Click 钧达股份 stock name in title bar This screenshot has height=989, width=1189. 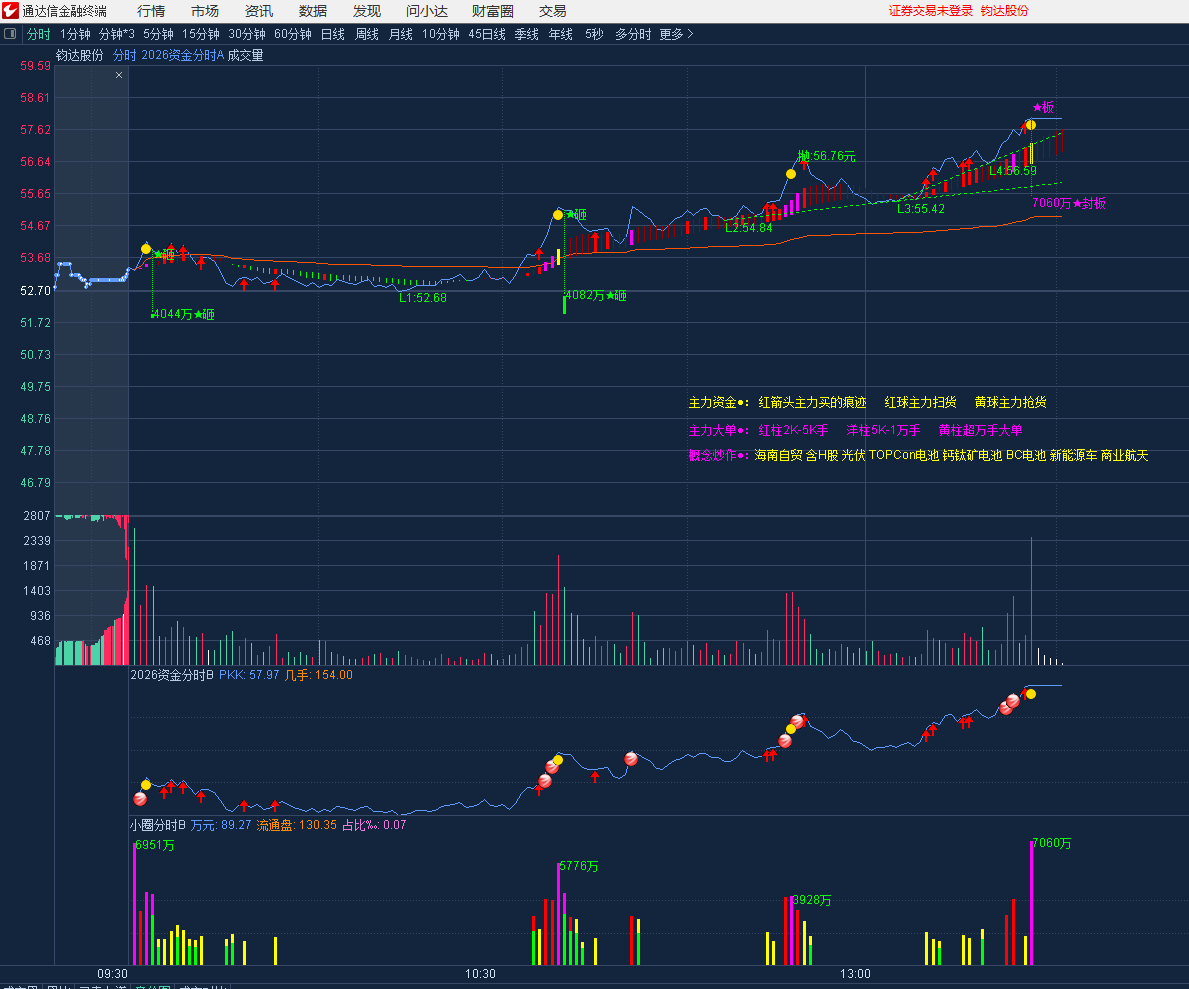[1004, 11]
